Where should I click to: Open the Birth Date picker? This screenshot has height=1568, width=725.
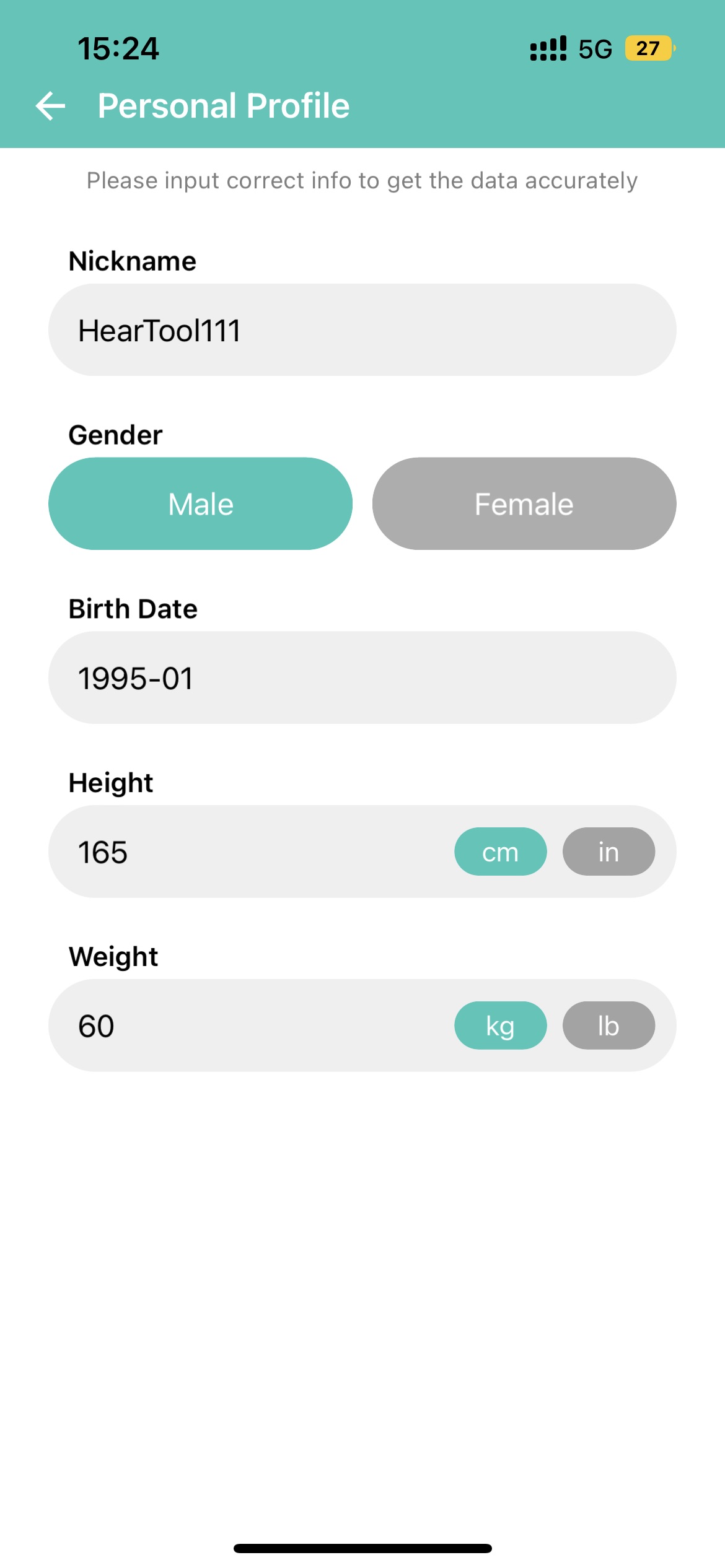362,677
